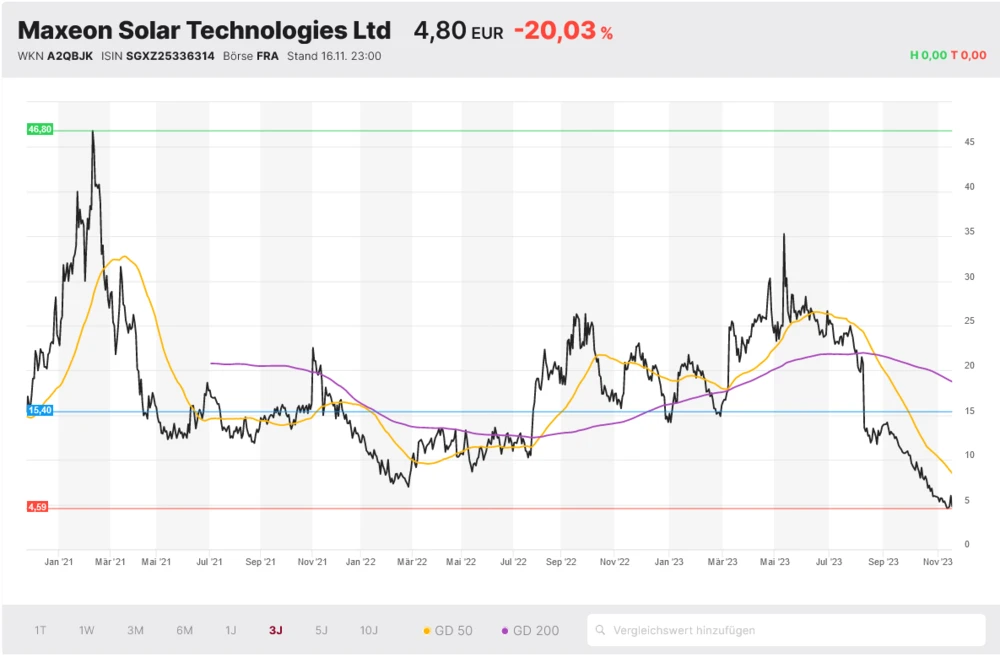Viewport: 1000px width, 657px height.
Task: Click the -20,03 % change value
Action: point(563,31)
